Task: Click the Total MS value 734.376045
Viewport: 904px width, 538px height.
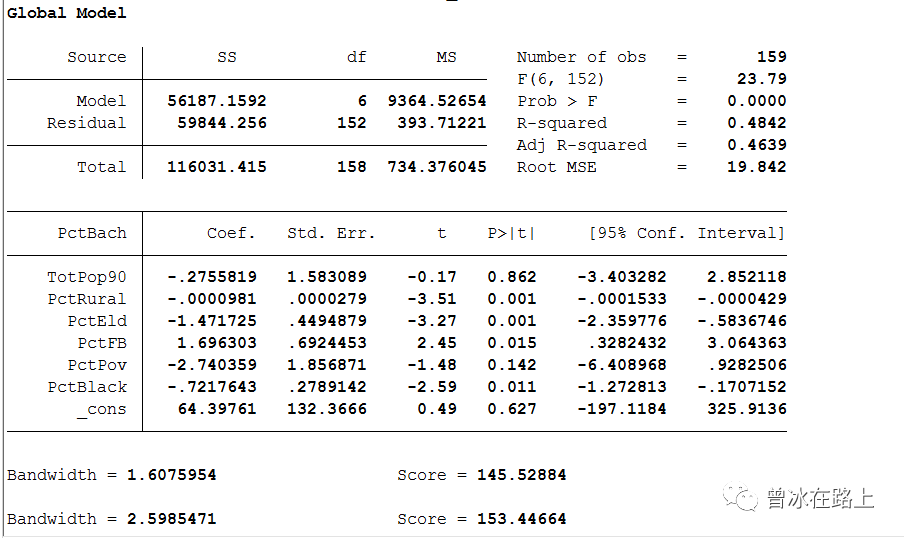Action: tap(436, 167)
